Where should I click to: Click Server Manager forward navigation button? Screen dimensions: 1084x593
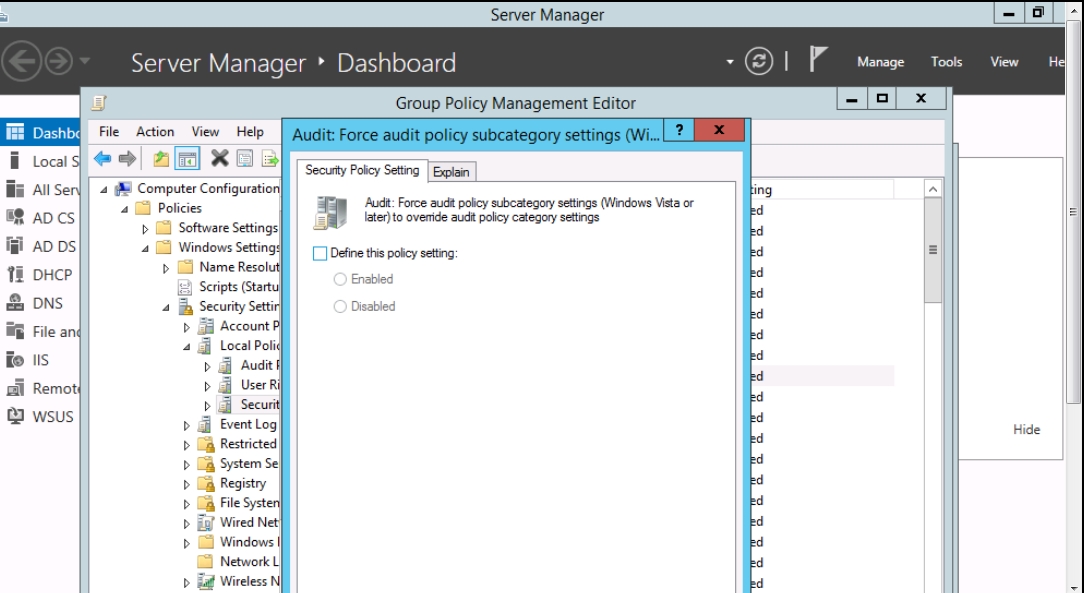click(x=59, y=62)
